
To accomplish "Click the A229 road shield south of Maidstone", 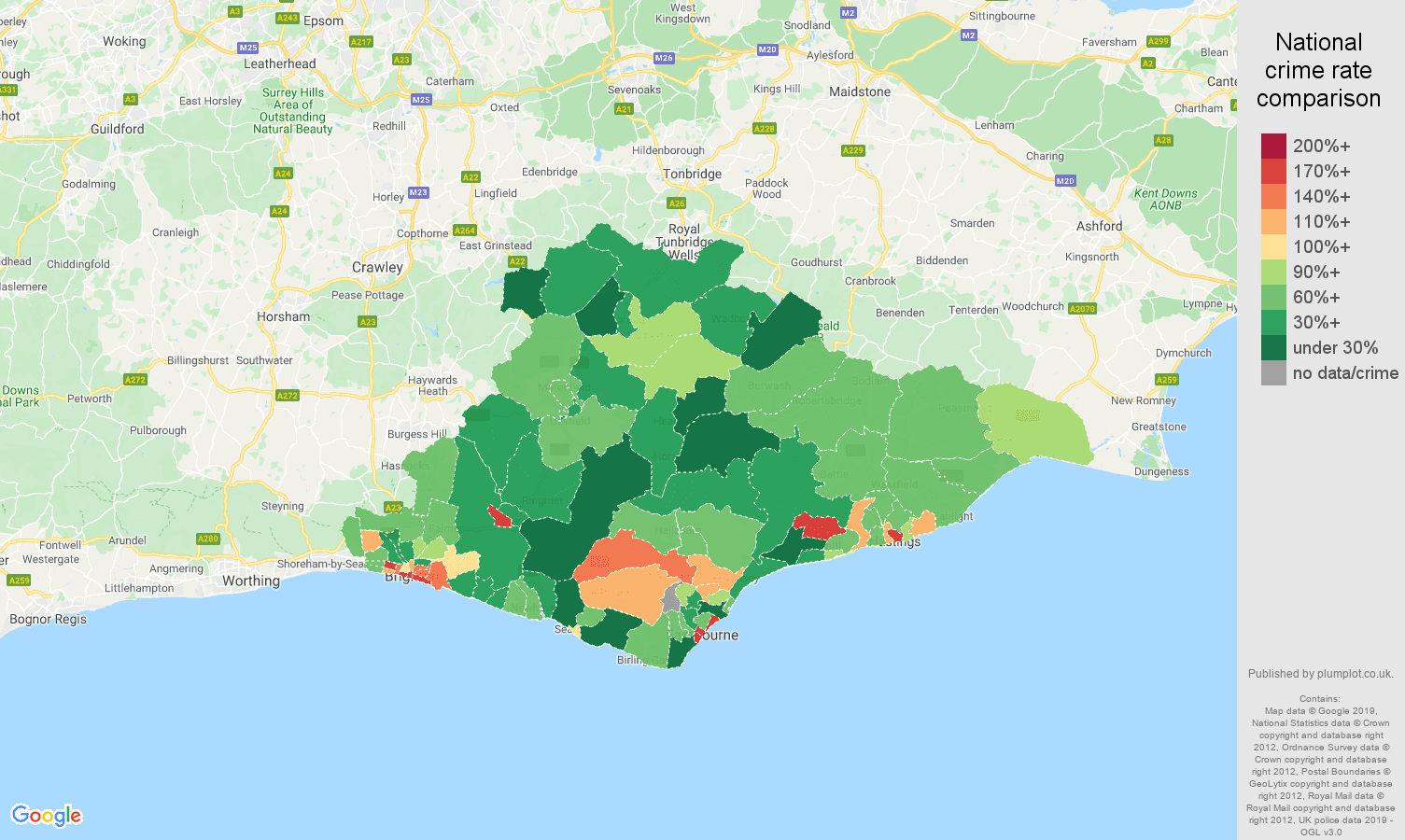I will click(853, 150).
